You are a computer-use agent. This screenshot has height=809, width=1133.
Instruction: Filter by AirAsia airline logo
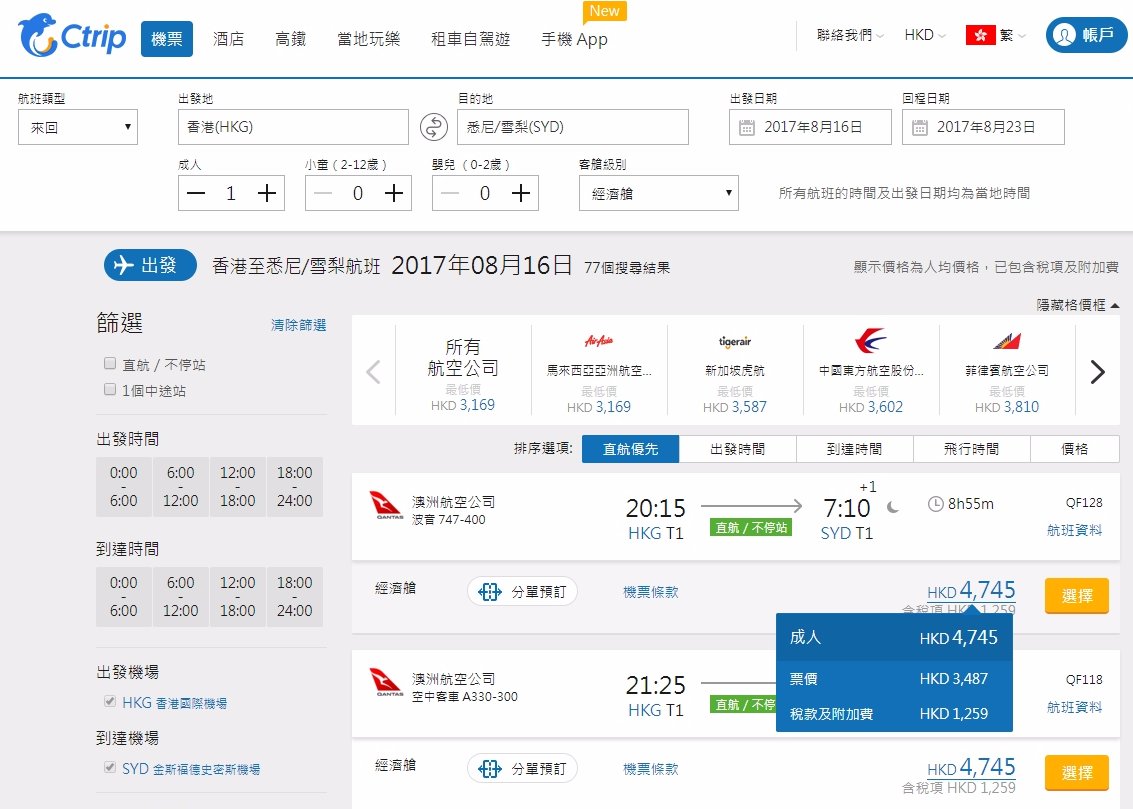pyautogui.click(x=598, y=340)
